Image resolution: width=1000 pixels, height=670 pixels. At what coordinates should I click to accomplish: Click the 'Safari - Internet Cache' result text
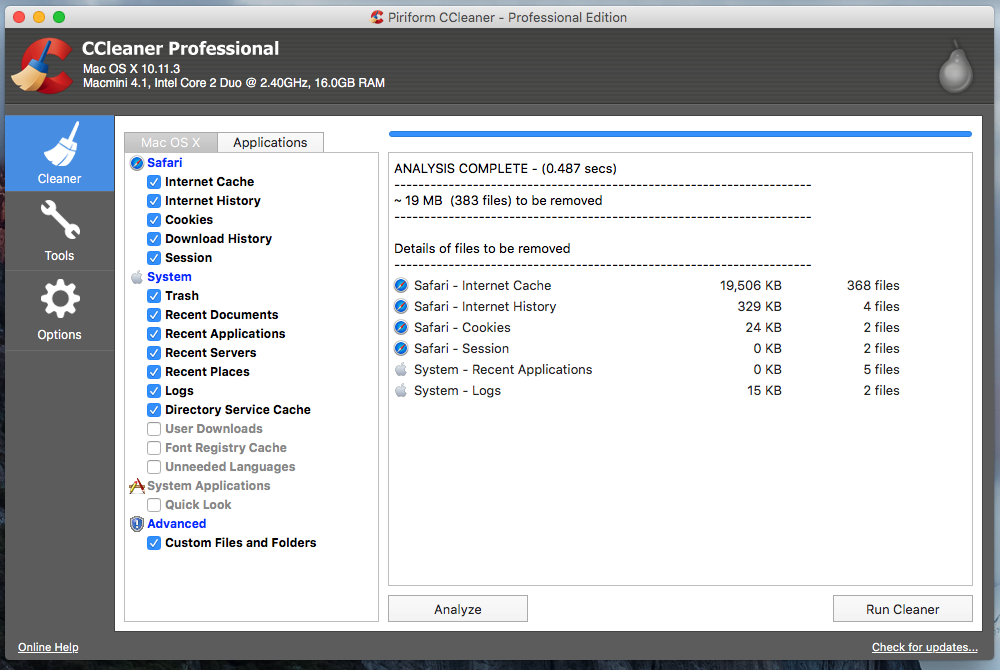click(482, 286)
